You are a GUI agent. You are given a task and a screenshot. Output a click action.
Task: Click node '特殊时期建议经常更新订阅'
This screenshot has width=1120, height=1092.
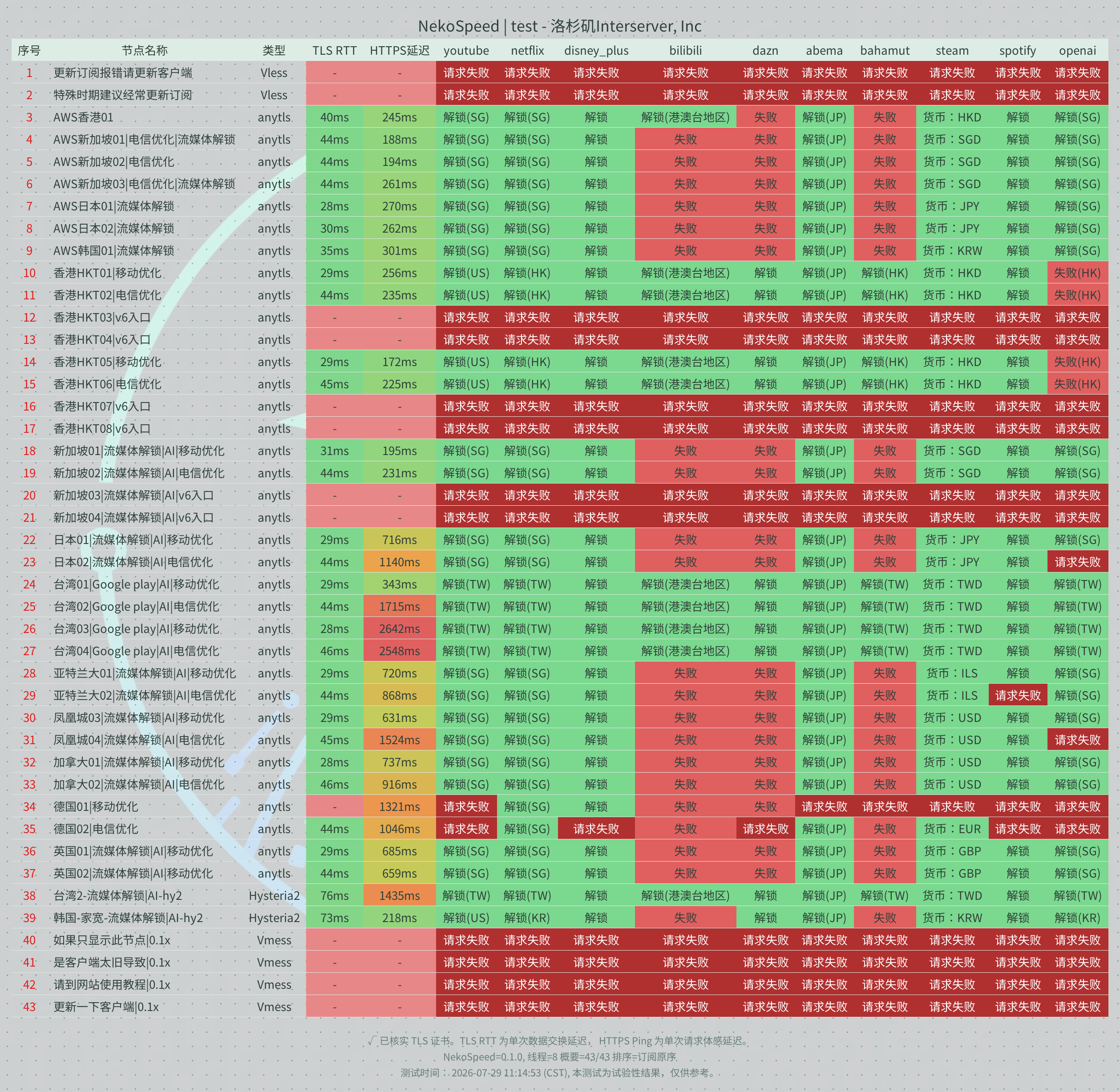123,95
